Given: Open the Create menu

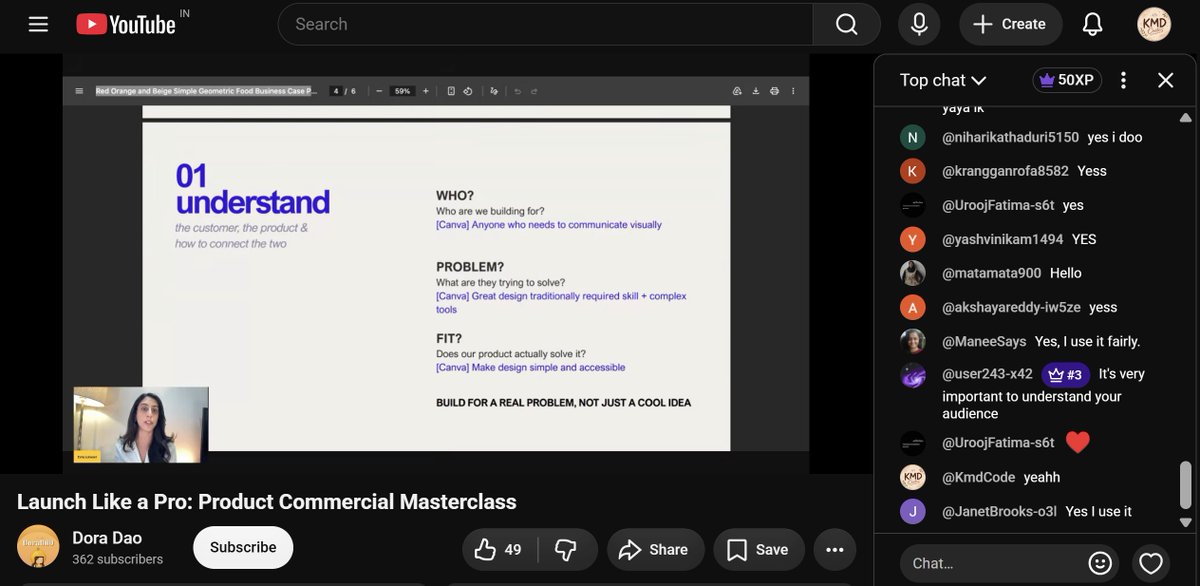Looking at the screenshot, I should (1009, 24).
